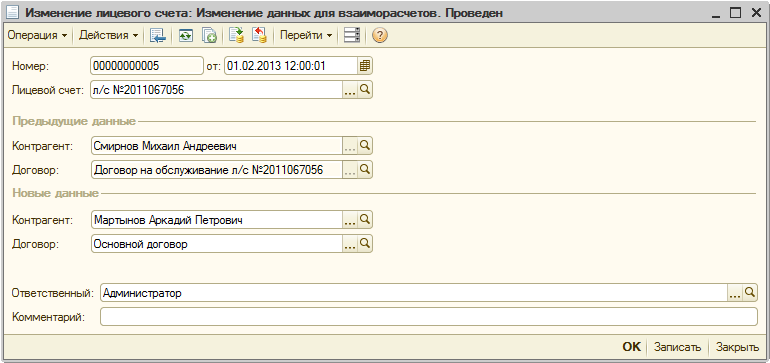Click the empty Комментарий input field
The width and height of the screenshot is (770, 363).
[x=429, y=317]
